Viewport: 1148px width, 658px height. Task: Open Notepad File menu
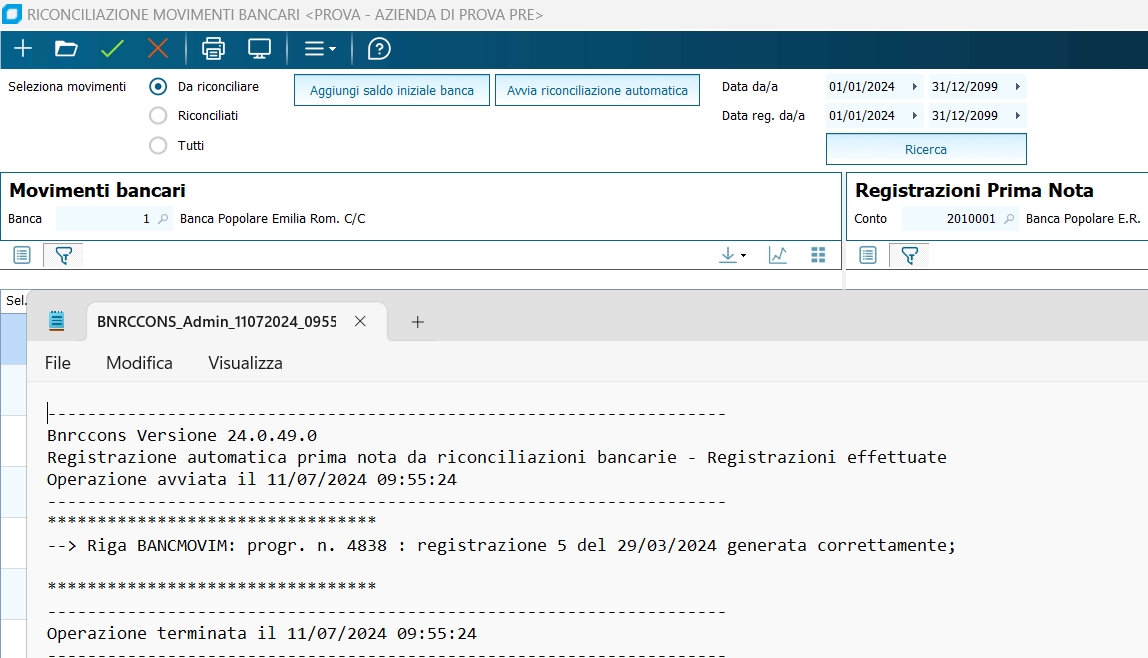click(58, 363)
